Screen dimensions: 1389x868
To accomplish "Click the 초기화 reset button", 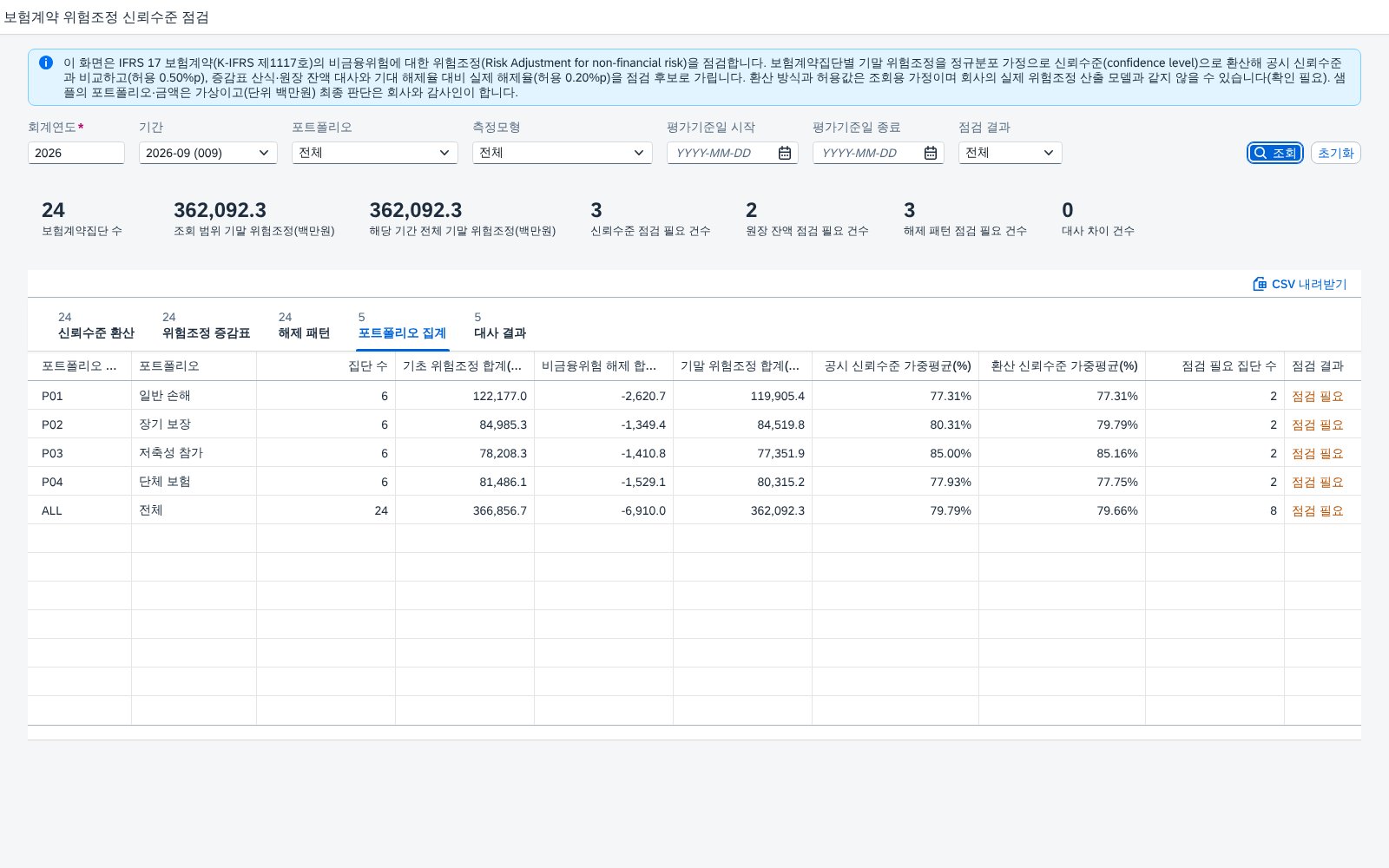I will tap(1335, 153).
